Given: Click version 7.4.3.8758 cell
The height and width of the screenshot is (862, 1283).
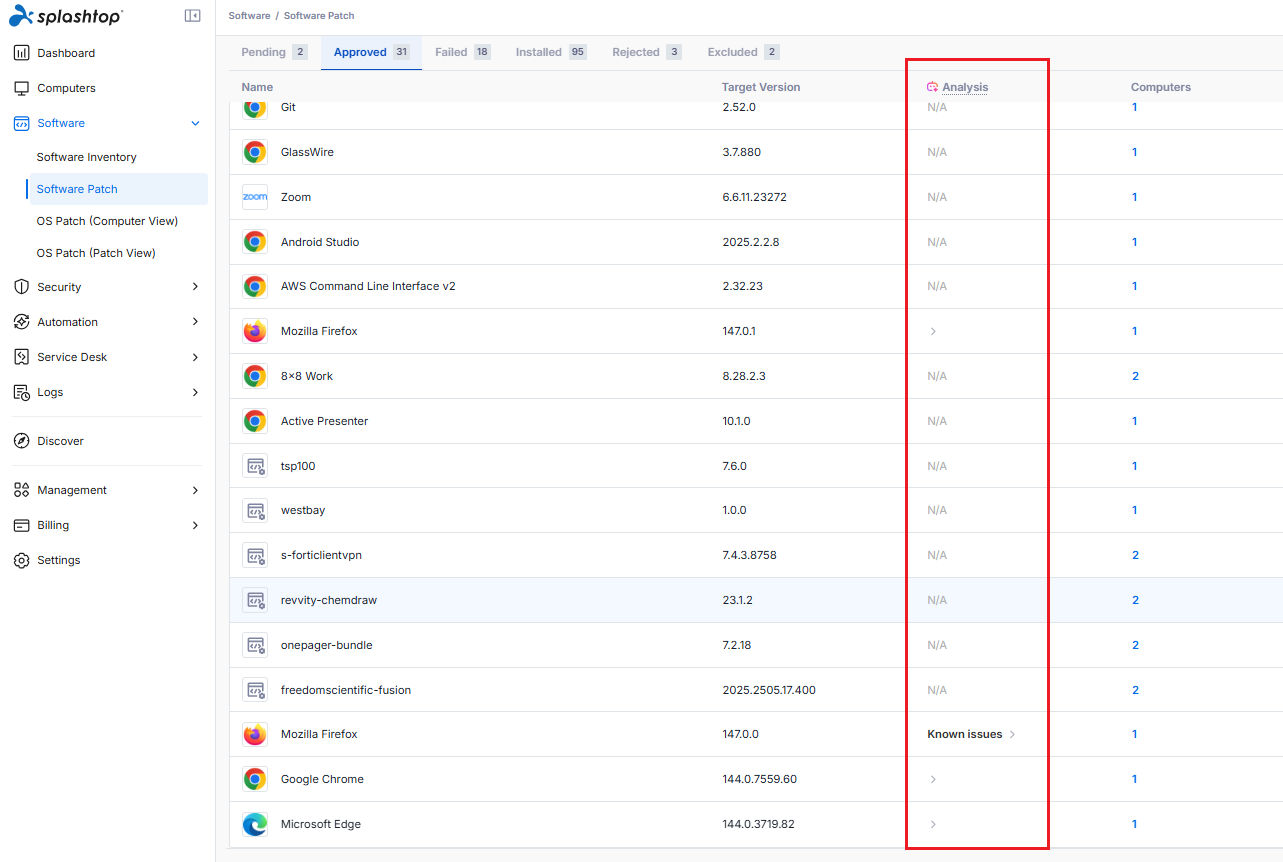Looking at the screenshot, I should (749, 555).
